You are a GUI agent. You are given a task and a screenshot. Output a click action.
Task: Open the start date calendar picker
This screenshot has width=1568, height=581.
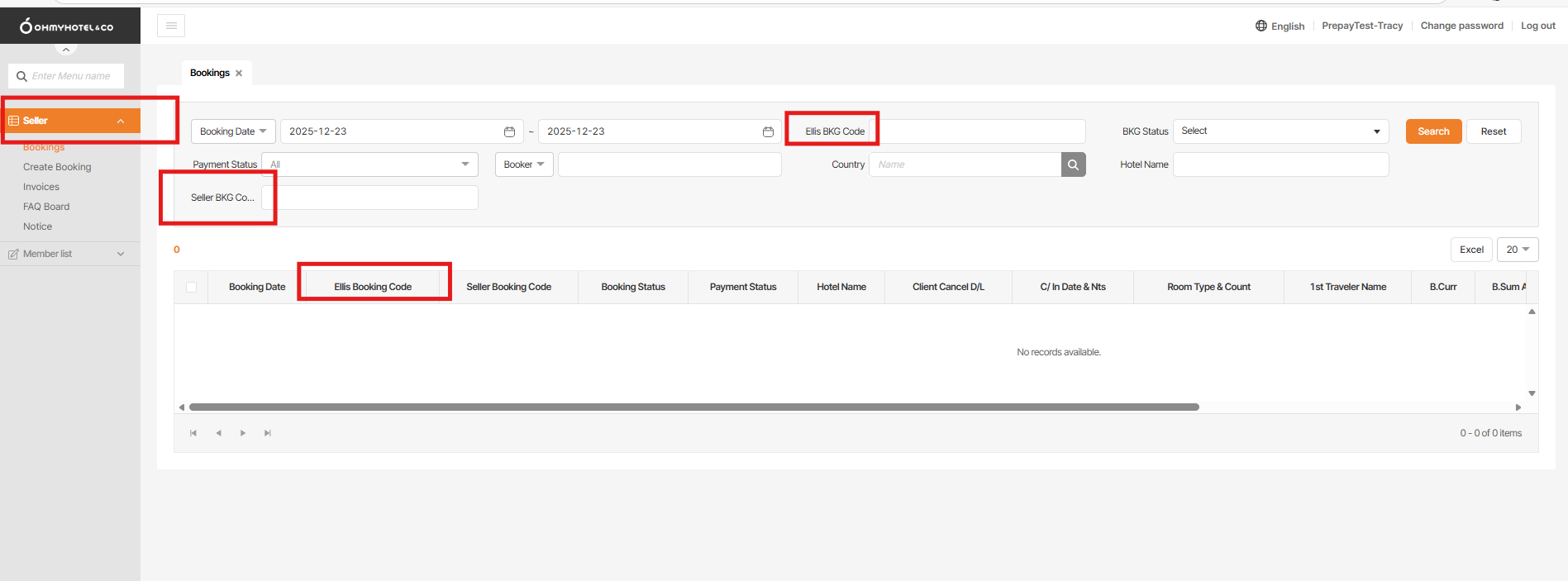(x=509, y=131)
